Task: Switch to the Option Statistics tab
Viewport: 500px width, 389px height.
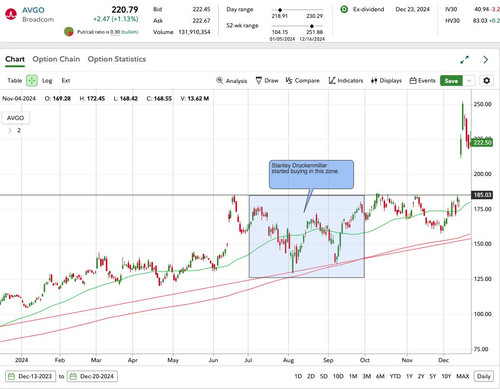Action: click(117, 59)
